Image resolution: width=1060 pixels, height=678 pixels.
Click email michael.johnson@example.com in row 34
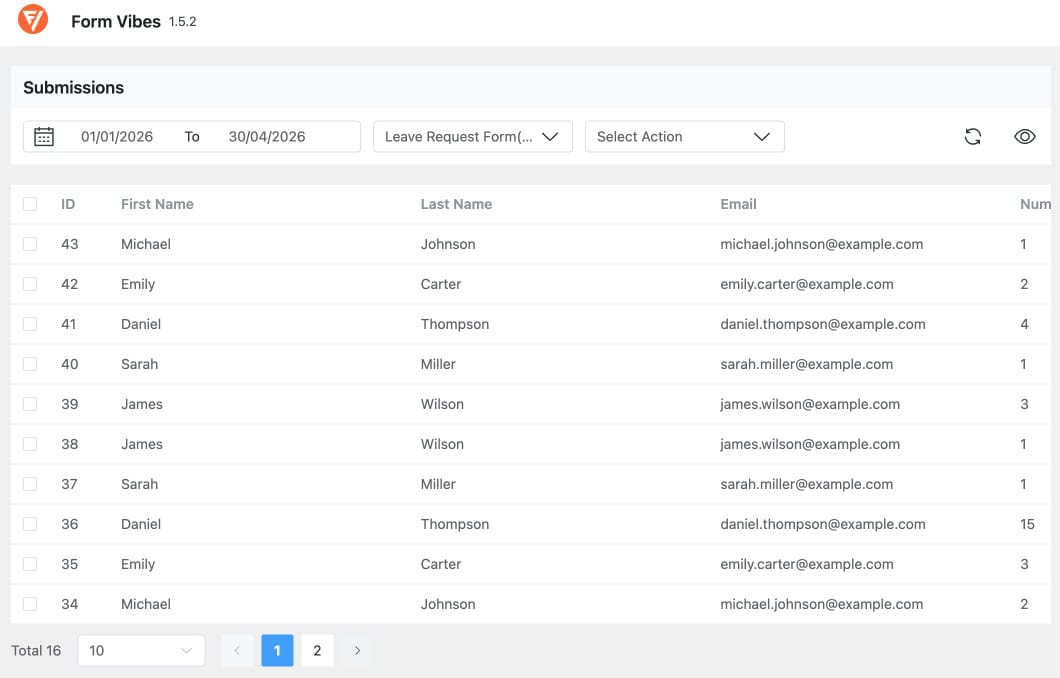tap(821, 604)
